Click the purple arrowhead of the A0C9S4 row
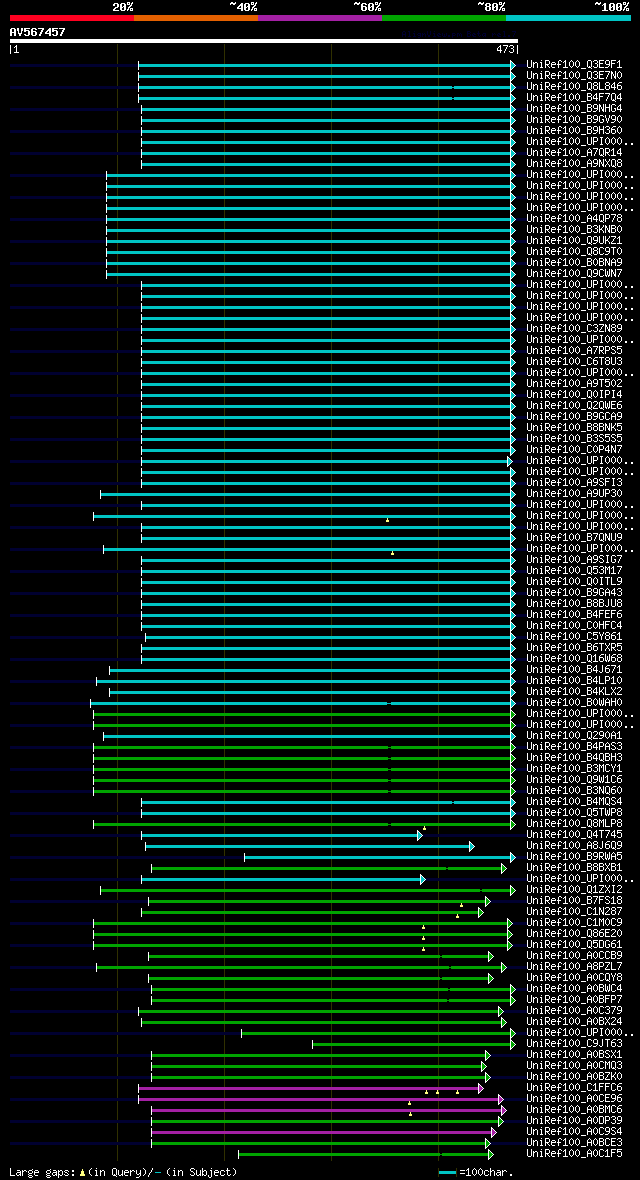 click(x=493, y=1133)
